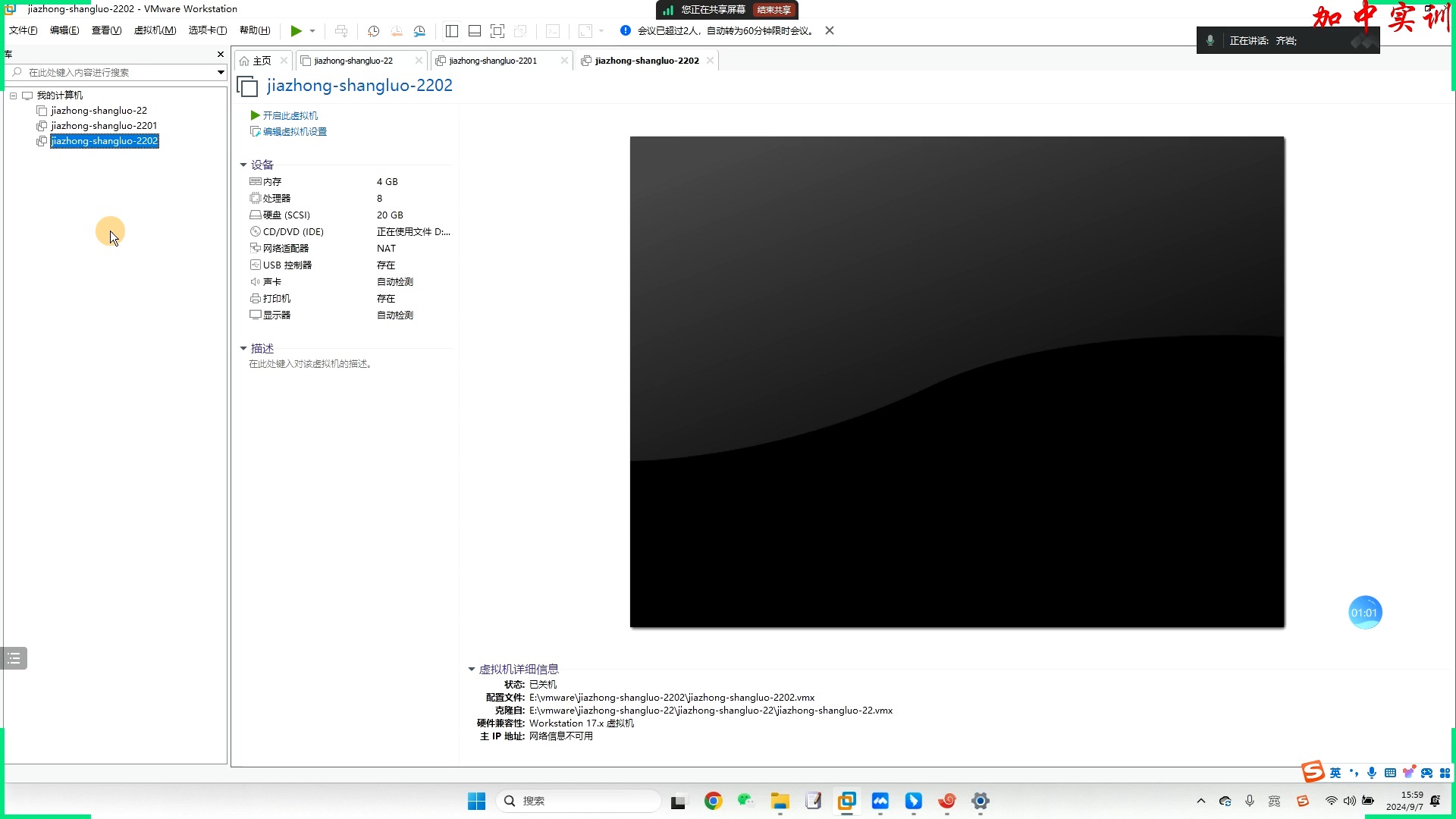Collapse the 设备 section
The width and height of the screenshot is (1456, 819).
(x=243, y=165)
